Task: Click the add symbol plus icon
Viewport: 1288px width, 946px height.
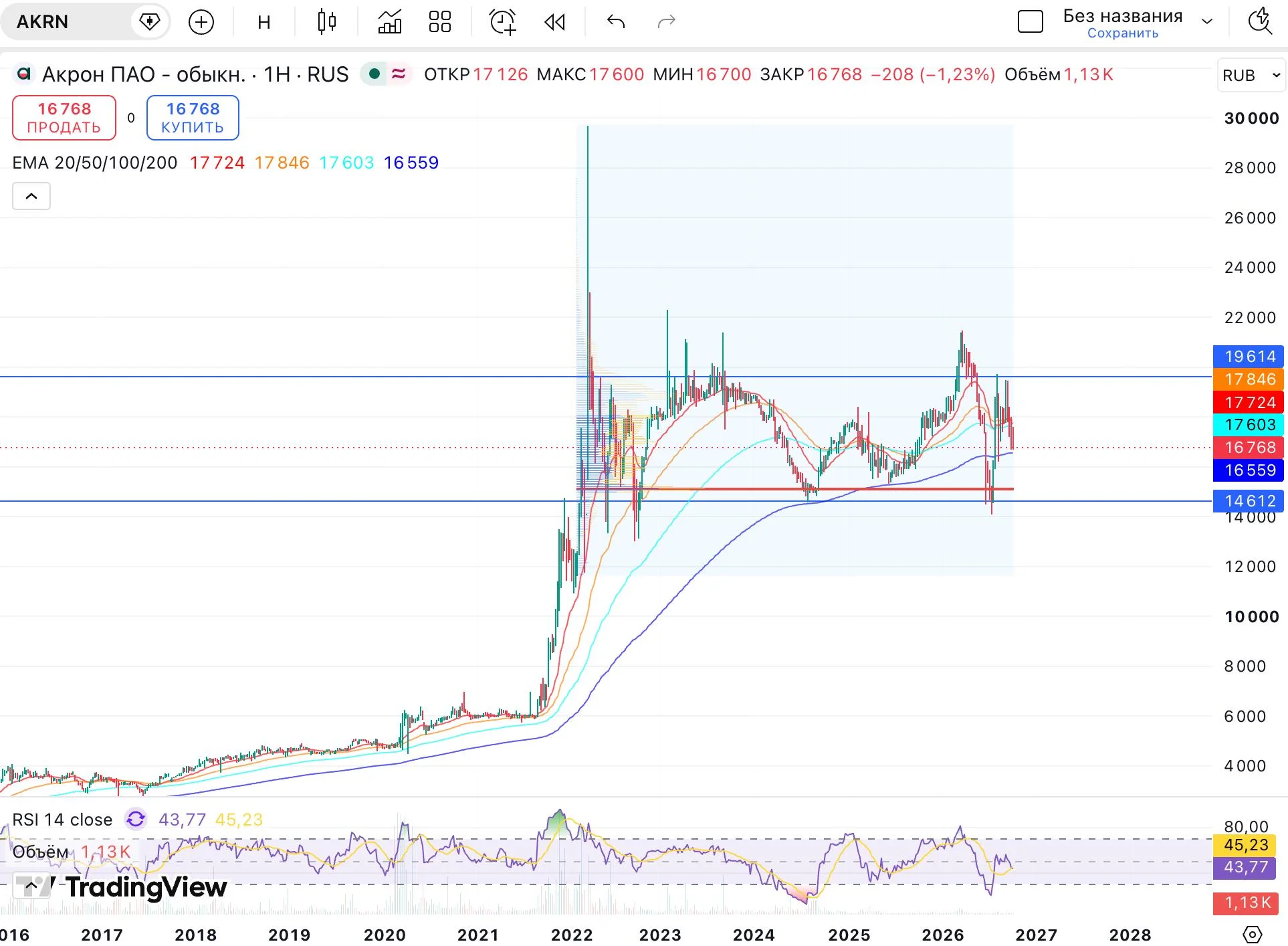Action: coord(201,22)
